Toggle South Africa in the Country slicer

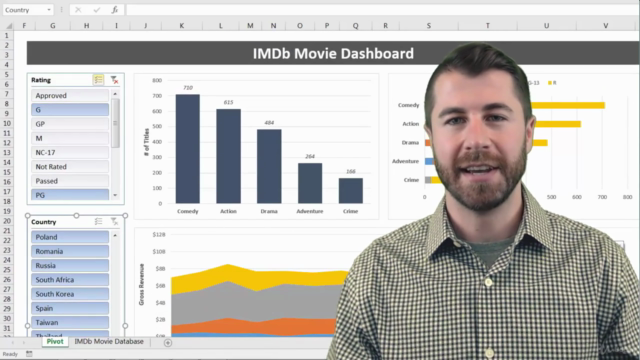70,280
